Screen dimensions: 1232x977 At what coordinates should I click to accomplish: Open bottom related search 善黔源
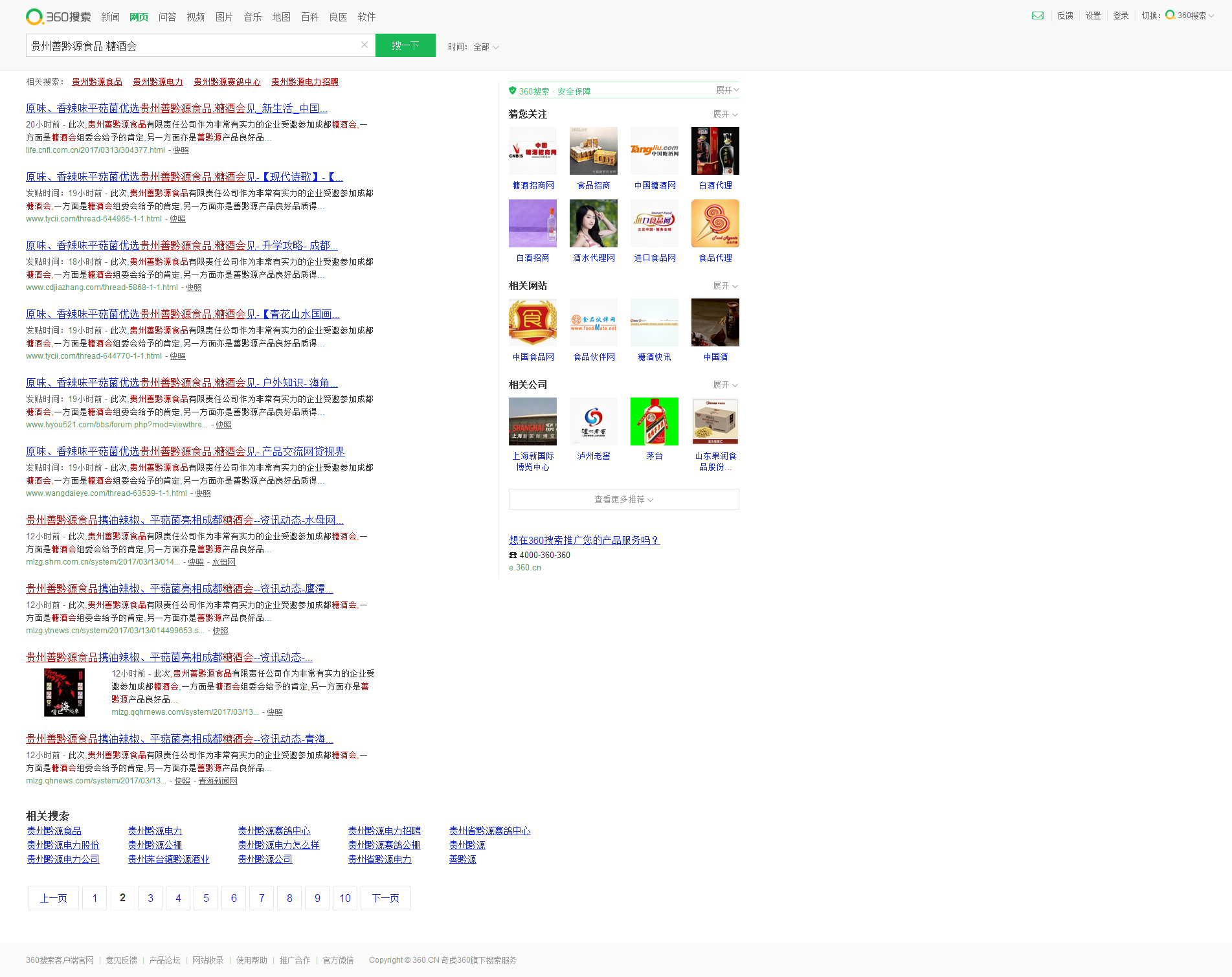tap(462, 859)
